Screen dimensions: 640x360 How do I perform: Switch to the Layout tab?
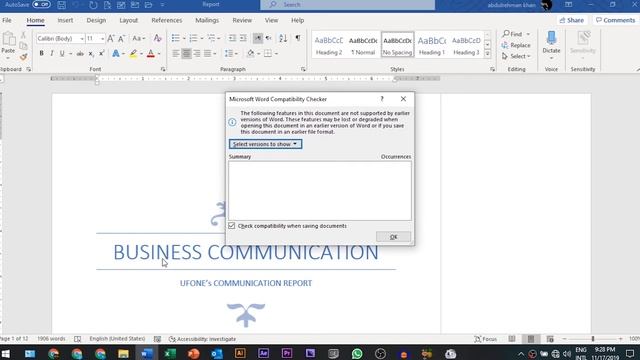(x=129, y=20)
